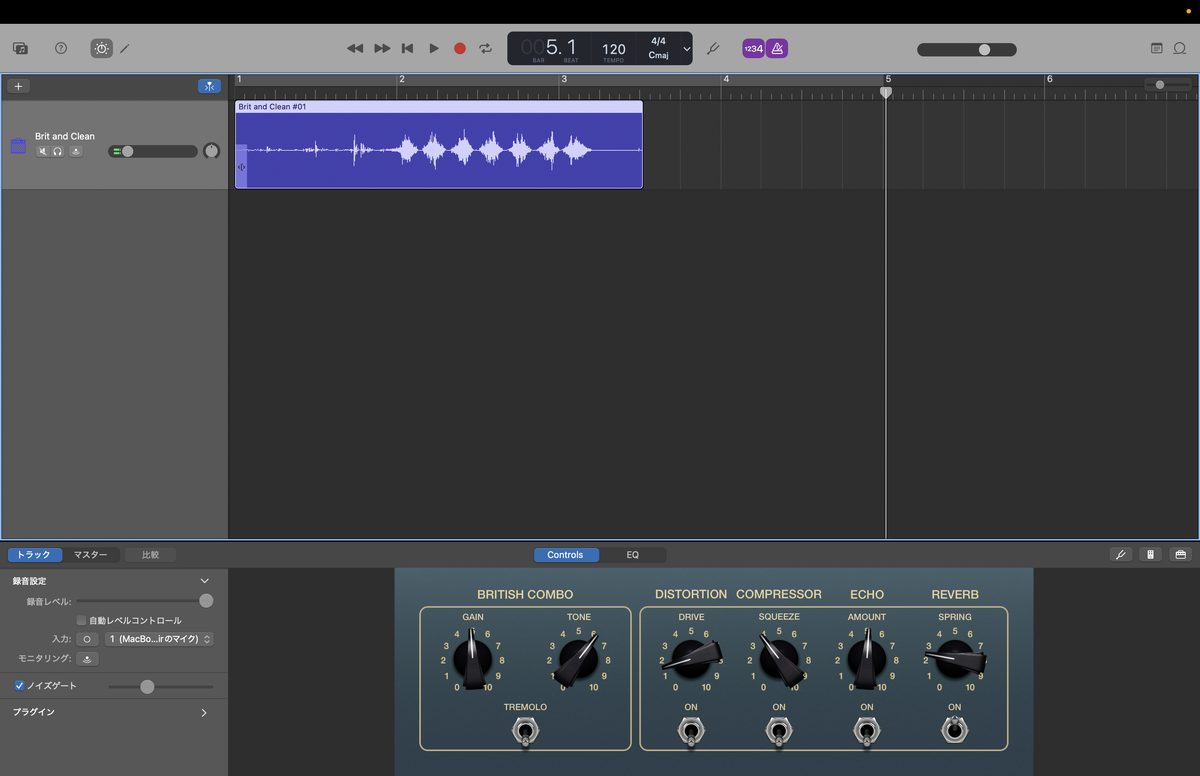Image resolution: width=1200 pixels, height=776 pixels.
Task: Open the tuner fork icon
Action: click(713, 48)
